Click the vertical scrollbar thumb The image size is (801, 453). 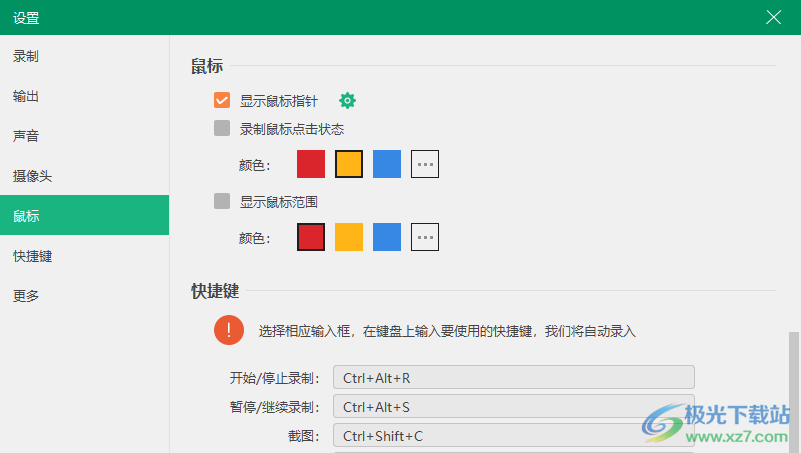793,392
